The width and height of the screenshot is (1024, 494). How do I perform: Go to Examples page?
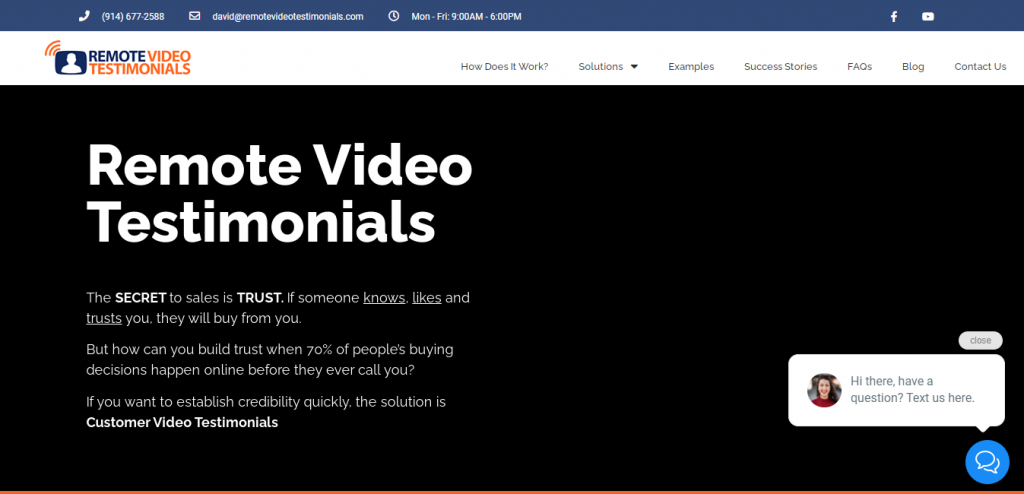point(691,67)
